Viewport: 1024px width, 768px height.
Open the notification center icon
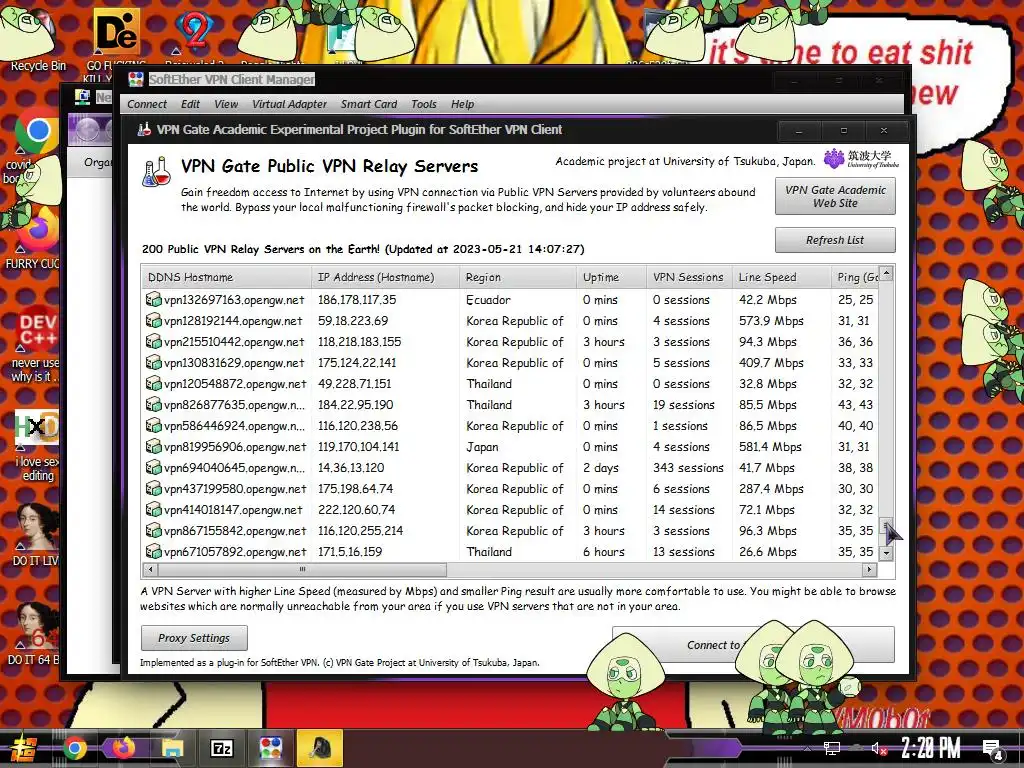(x=993, y=750)
